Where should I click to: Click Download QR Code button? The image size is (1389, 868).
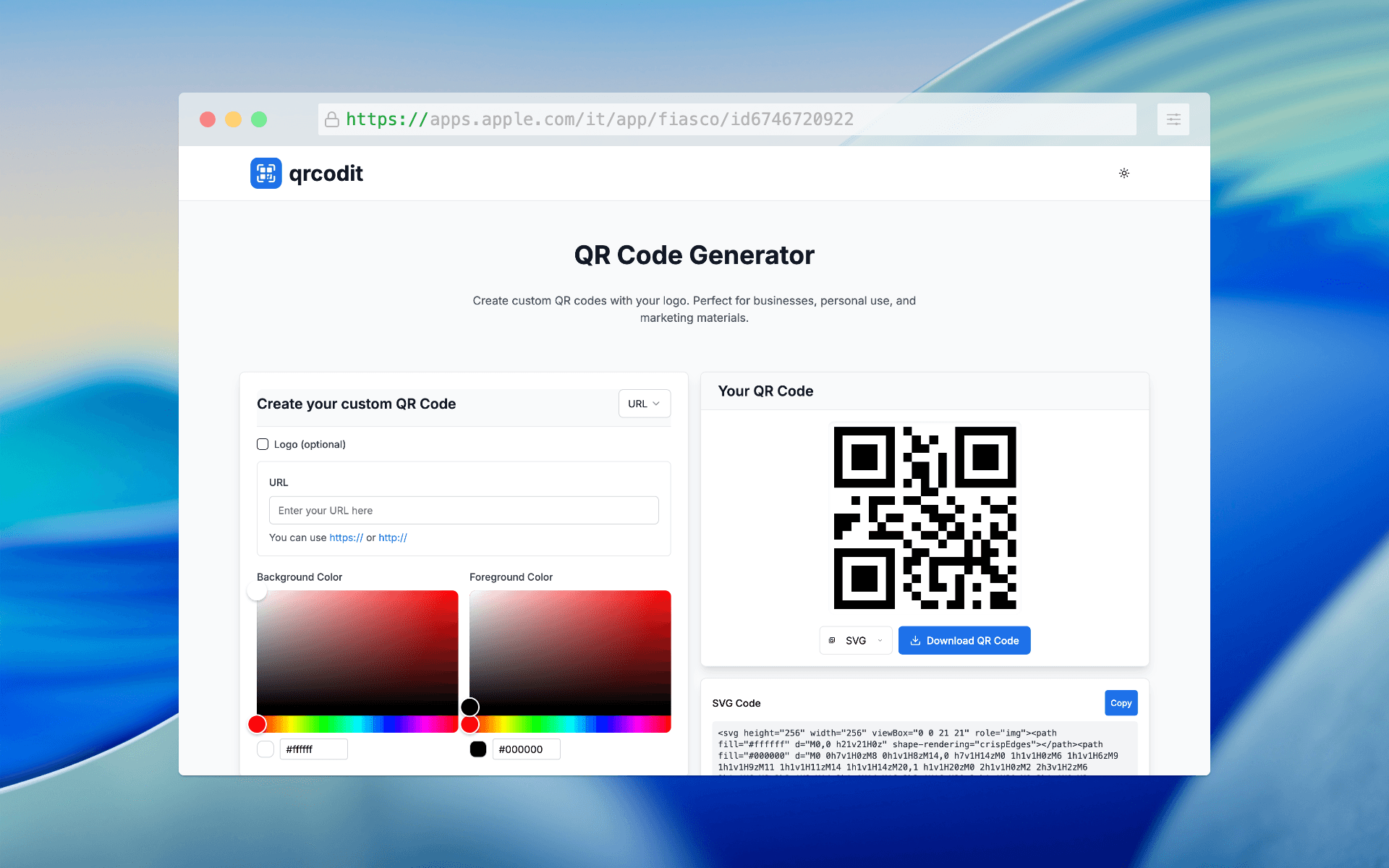pos(964,641)
